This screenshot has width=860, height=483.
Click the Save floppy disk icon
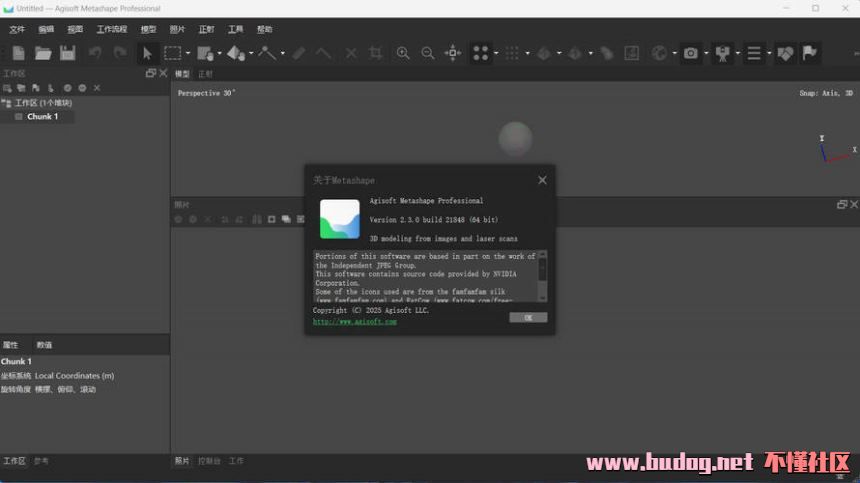tap(68, 53)
